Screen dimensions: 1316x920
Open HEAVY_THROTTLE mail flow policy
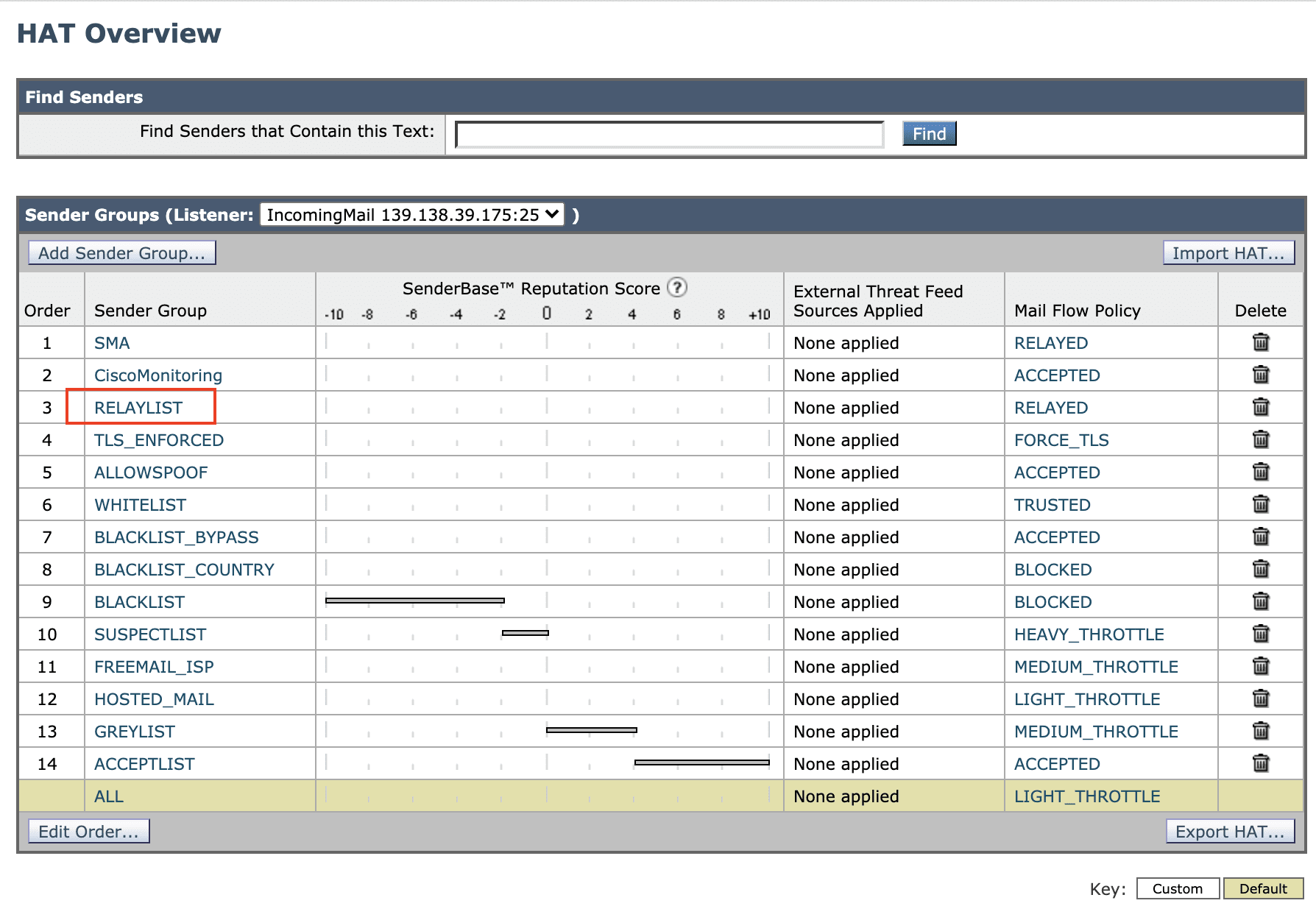point(1089,634)
